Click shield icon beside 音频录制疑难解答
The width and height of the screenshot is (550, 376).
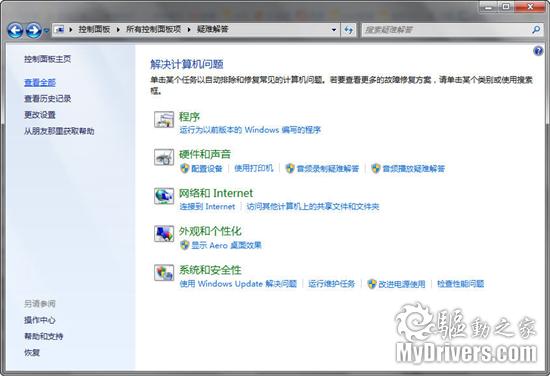coord(290,169)
